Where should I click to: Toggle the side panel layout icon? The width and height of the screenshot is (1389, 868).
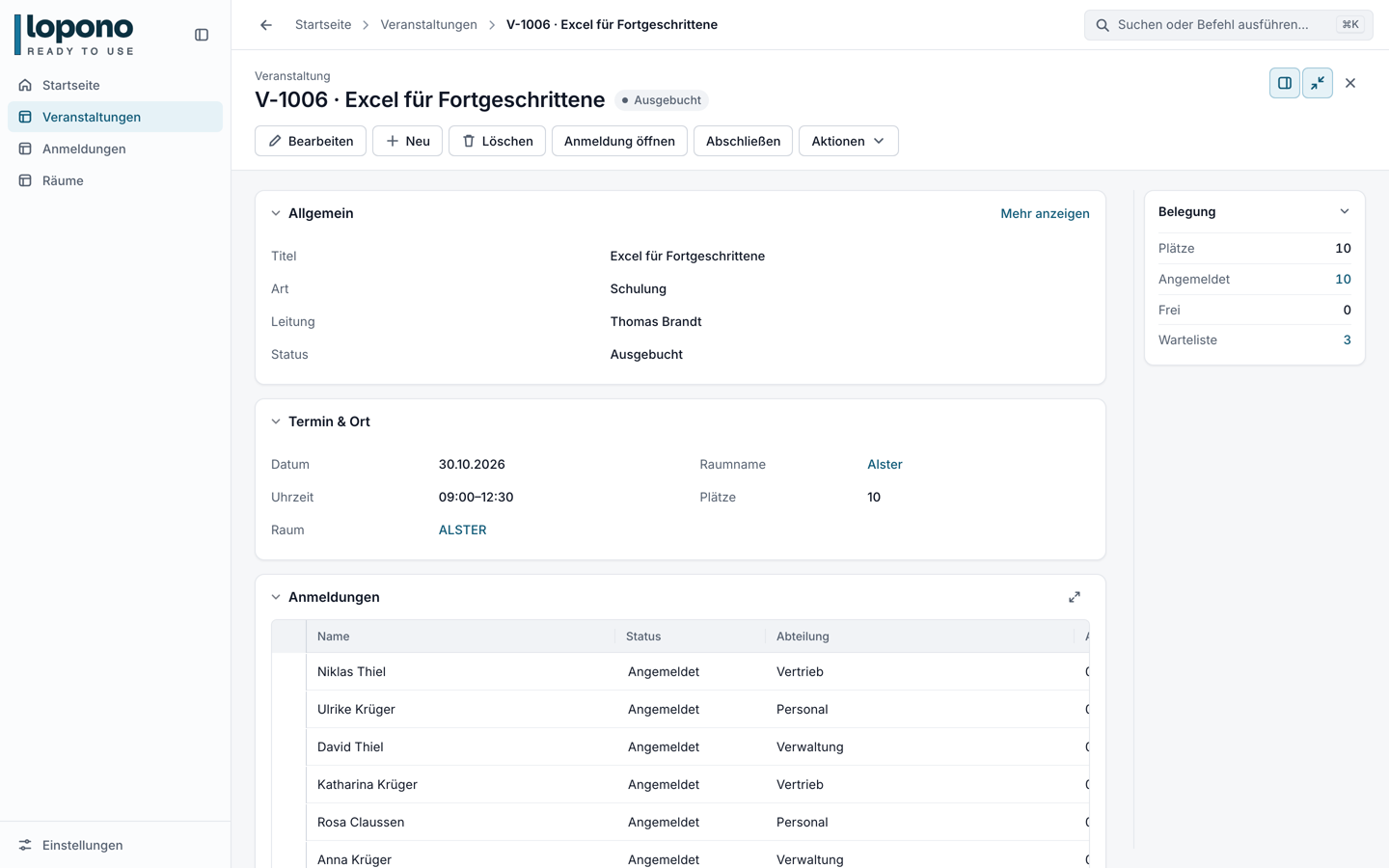point(1285,83)
